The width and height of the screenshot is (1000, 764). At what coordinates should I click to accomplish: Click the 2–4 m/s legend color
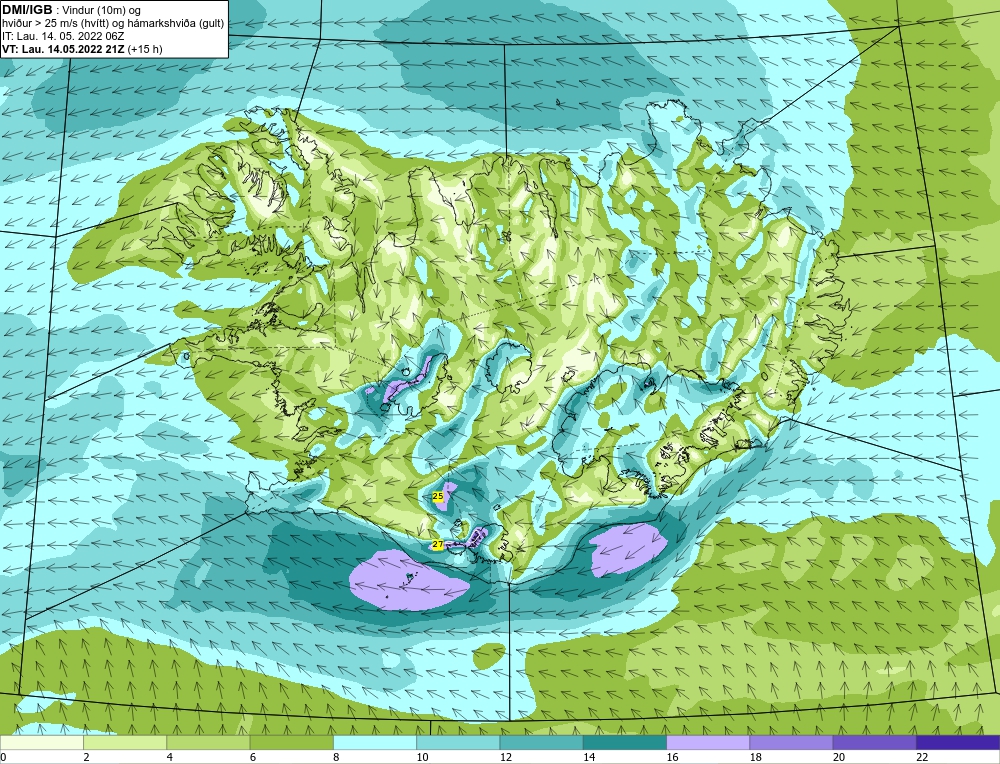coord(125,743)
